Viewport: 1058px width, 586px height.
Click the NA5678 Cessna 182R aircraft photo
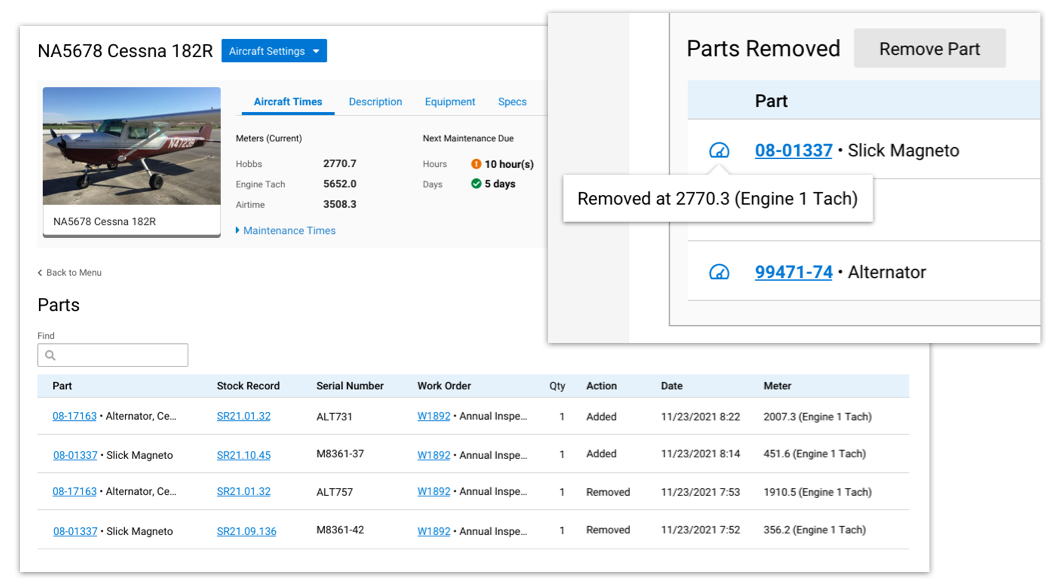[131, 145]
